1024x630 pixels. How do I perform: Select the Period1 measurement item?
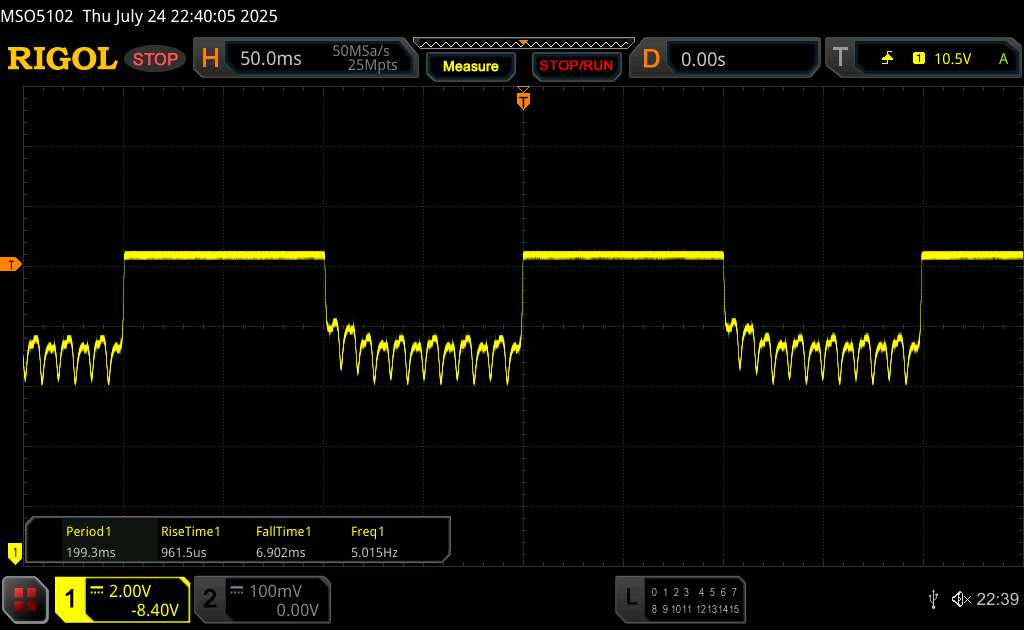88,541
